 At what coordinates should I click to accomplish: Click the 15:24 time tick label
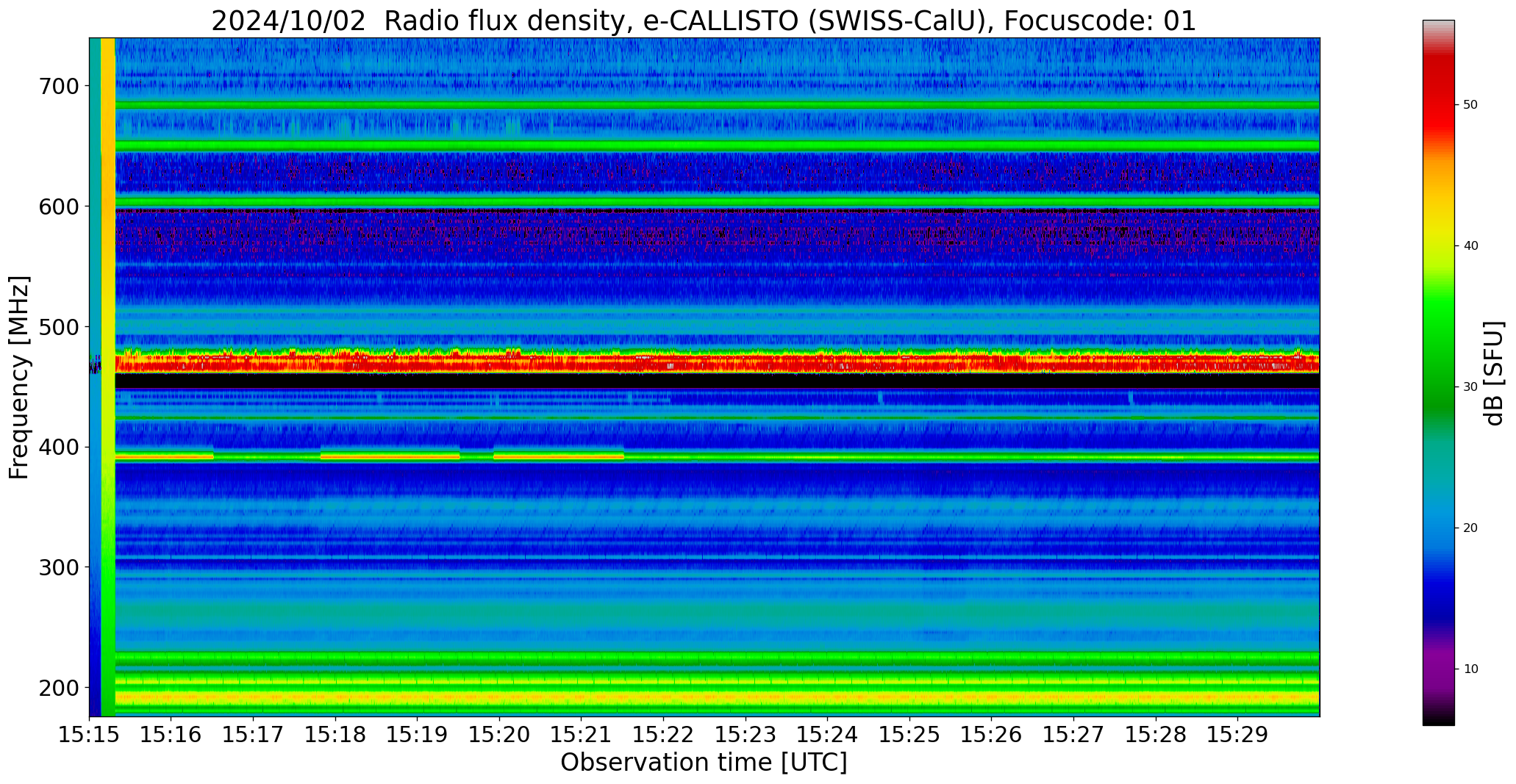point(828,734)
